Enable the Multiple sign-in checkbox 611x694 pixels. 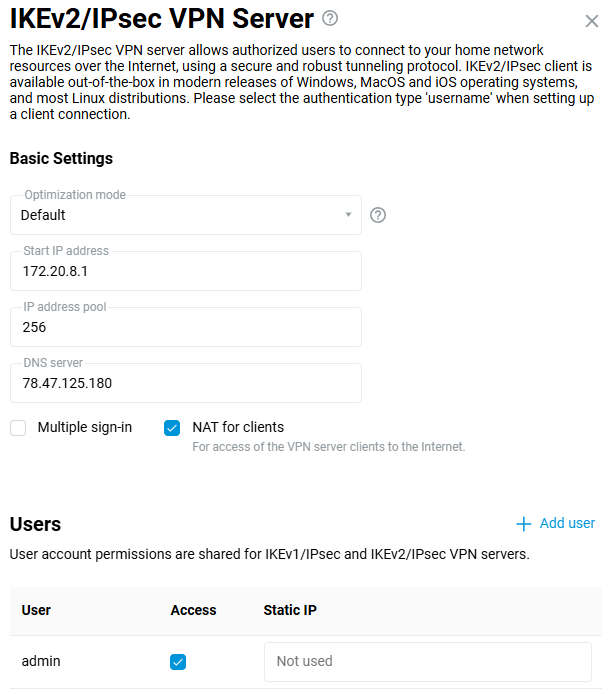tap(18, 428)
